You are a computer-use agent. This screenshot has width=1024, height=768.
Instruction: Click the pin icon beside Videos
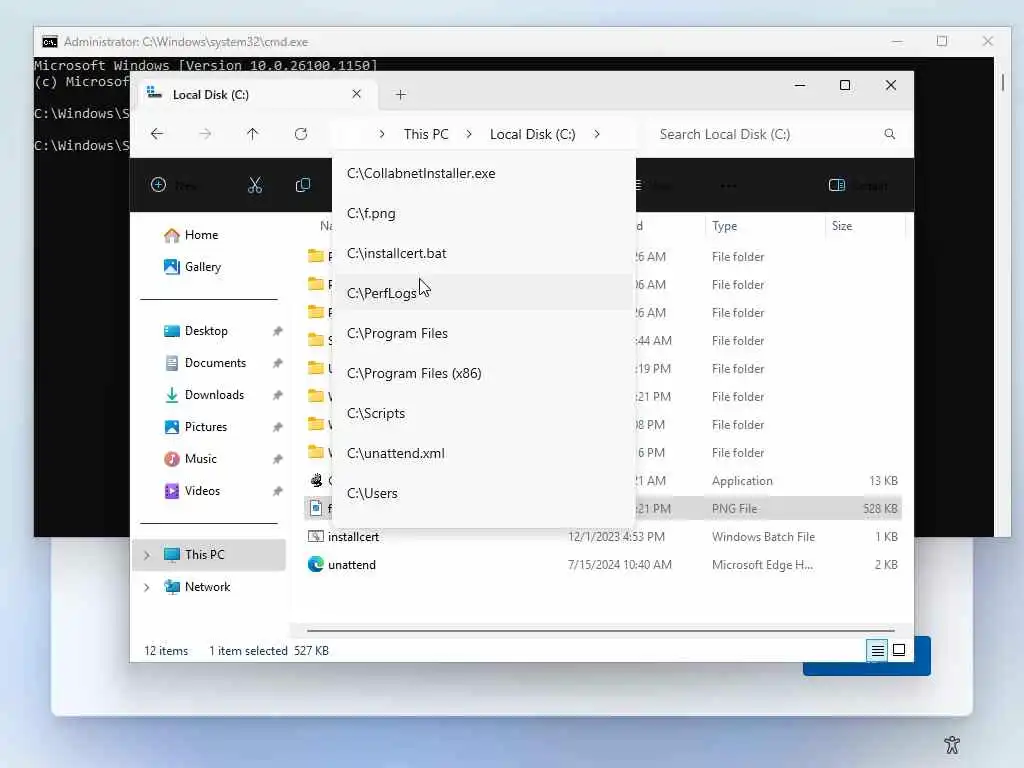pyautogui.click(x=278, y=491)
